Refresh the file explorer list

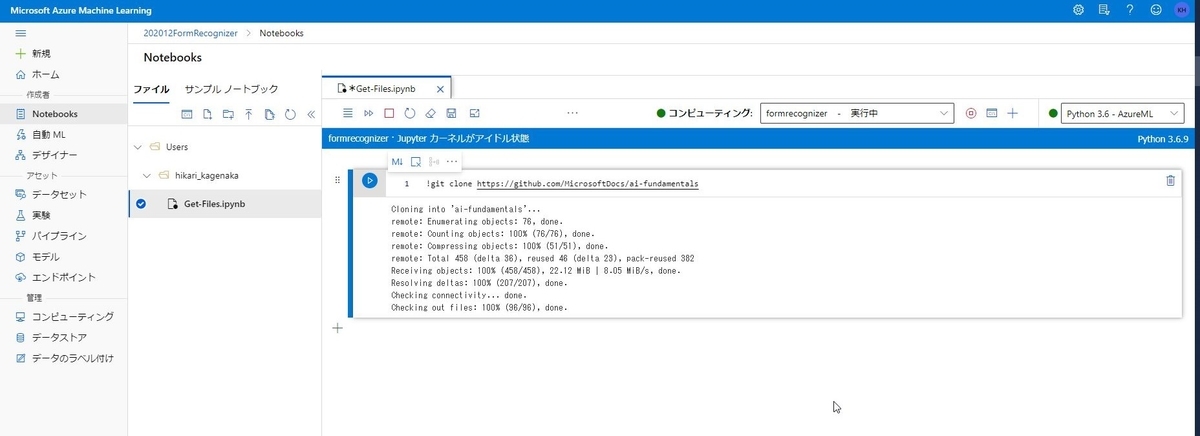(x=290, y=114)
